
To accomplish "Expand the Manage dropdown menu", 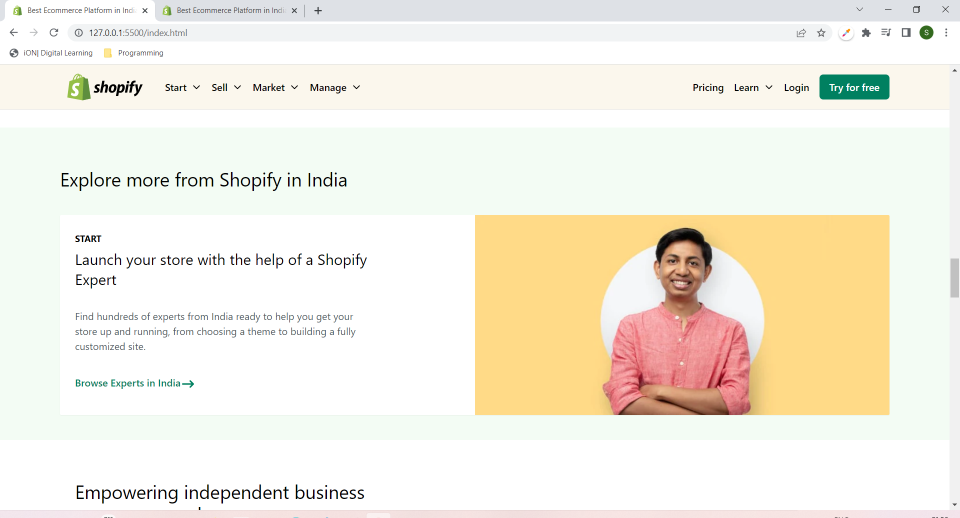I will click(335, 88).
